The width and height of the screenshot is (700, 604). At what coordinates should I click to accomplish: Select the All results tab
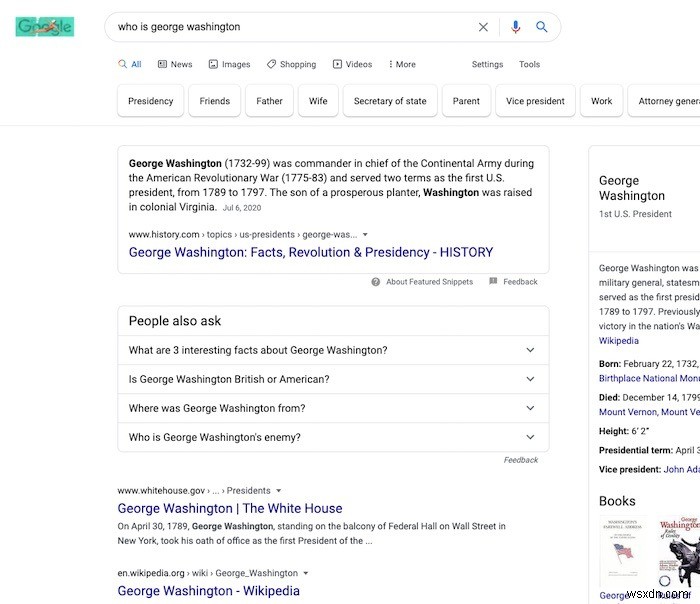coord(129,64)
